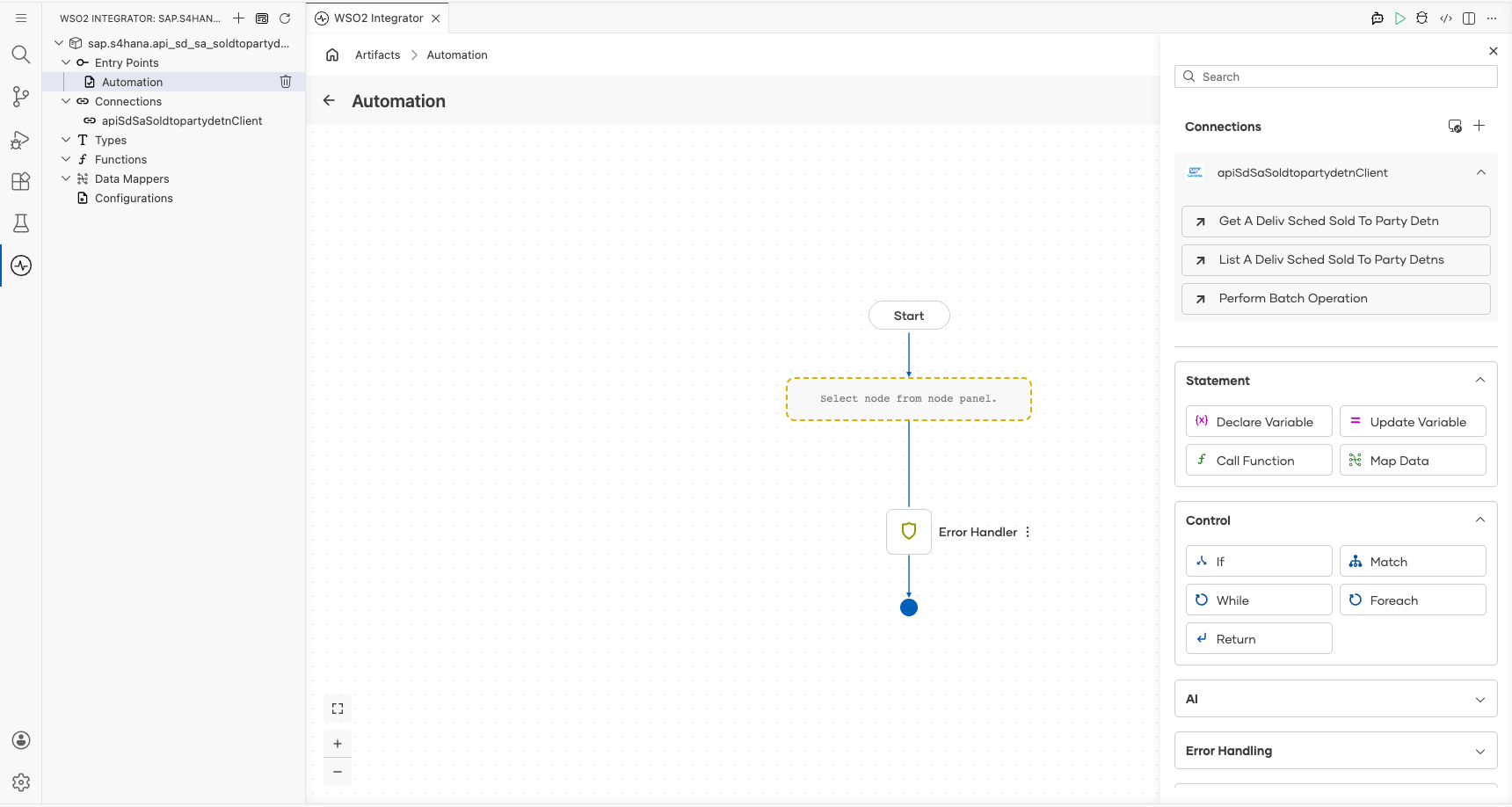This screenshot has height=807, width=1512.
Task: Collapse the sap.s4hana project root
Action: point(59,43)
